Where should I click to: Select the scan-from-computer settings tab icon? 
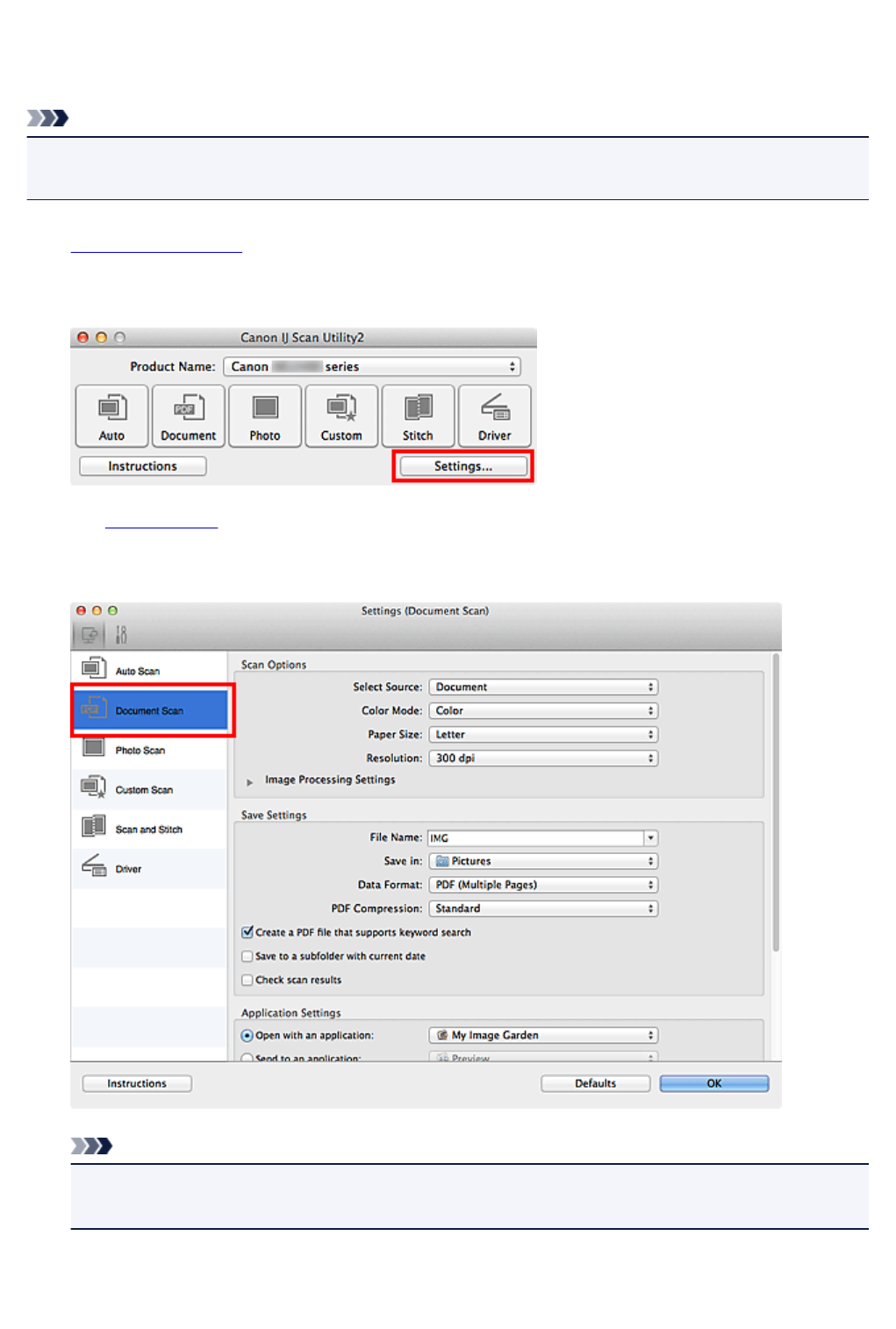(x=89, y=634)
